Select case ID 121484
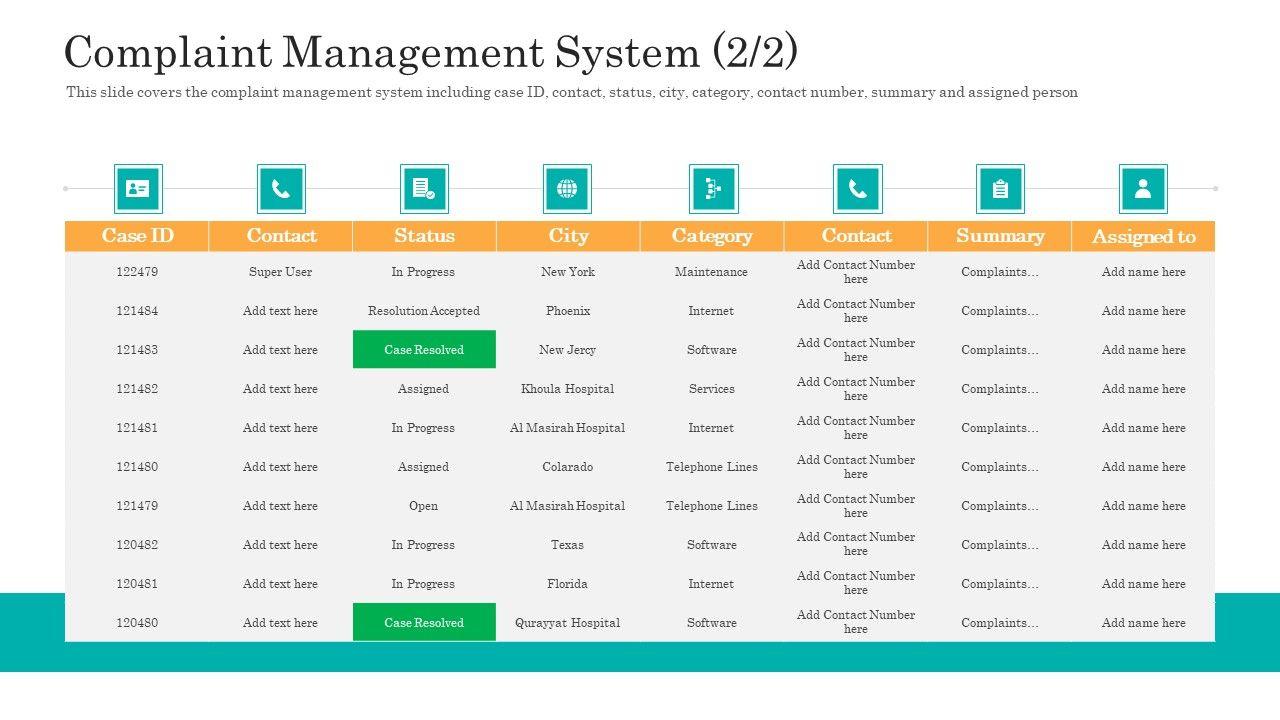The height and width of the screenshot is (720, 1280). pos(137,311)
